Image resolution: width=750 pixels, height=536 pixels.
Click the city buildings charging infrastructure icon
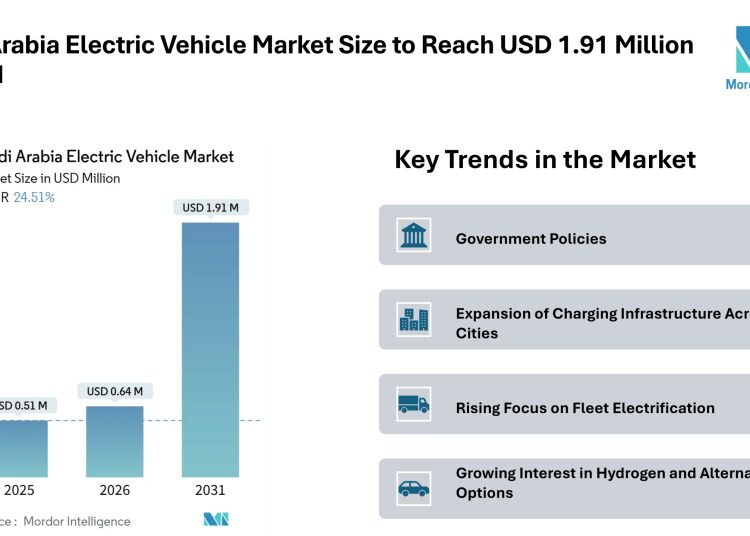click(414, 320)
